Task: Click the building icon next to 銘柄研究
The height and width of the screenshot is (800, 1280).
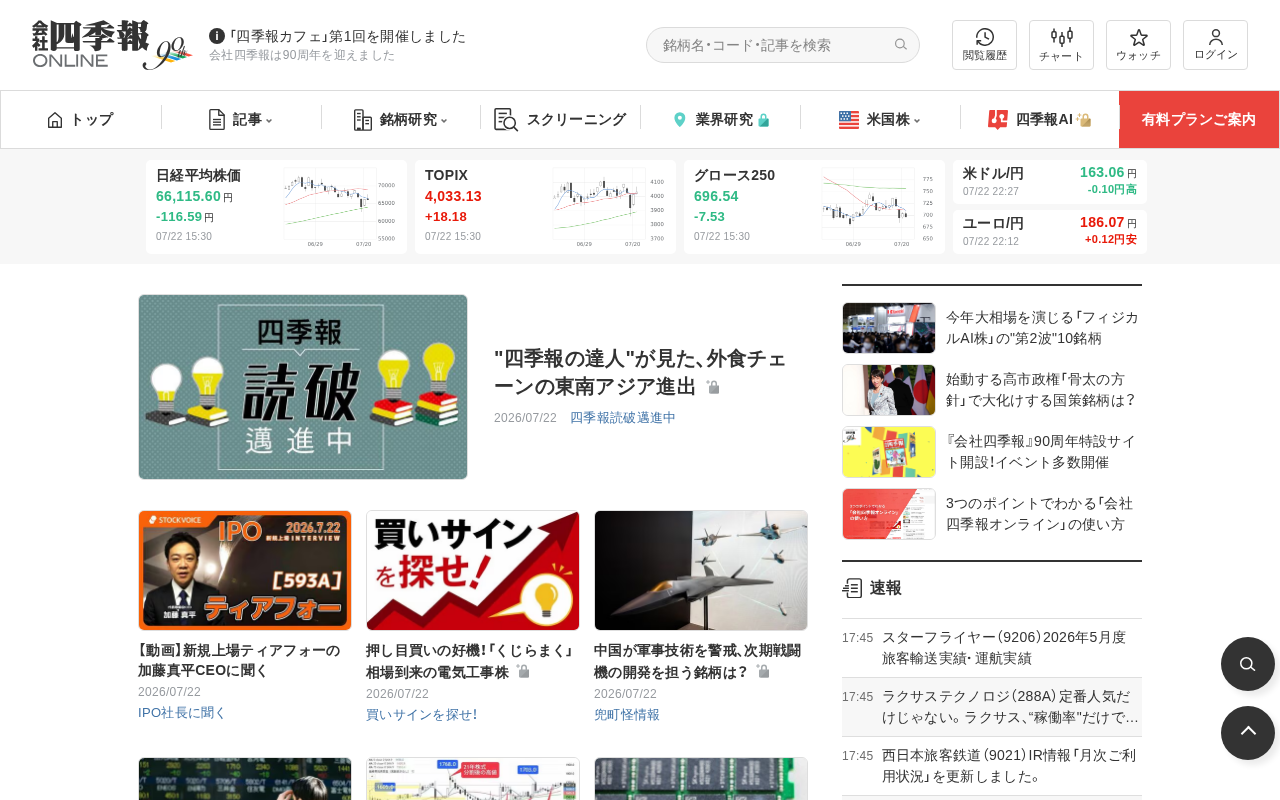Action: [363, 120]
